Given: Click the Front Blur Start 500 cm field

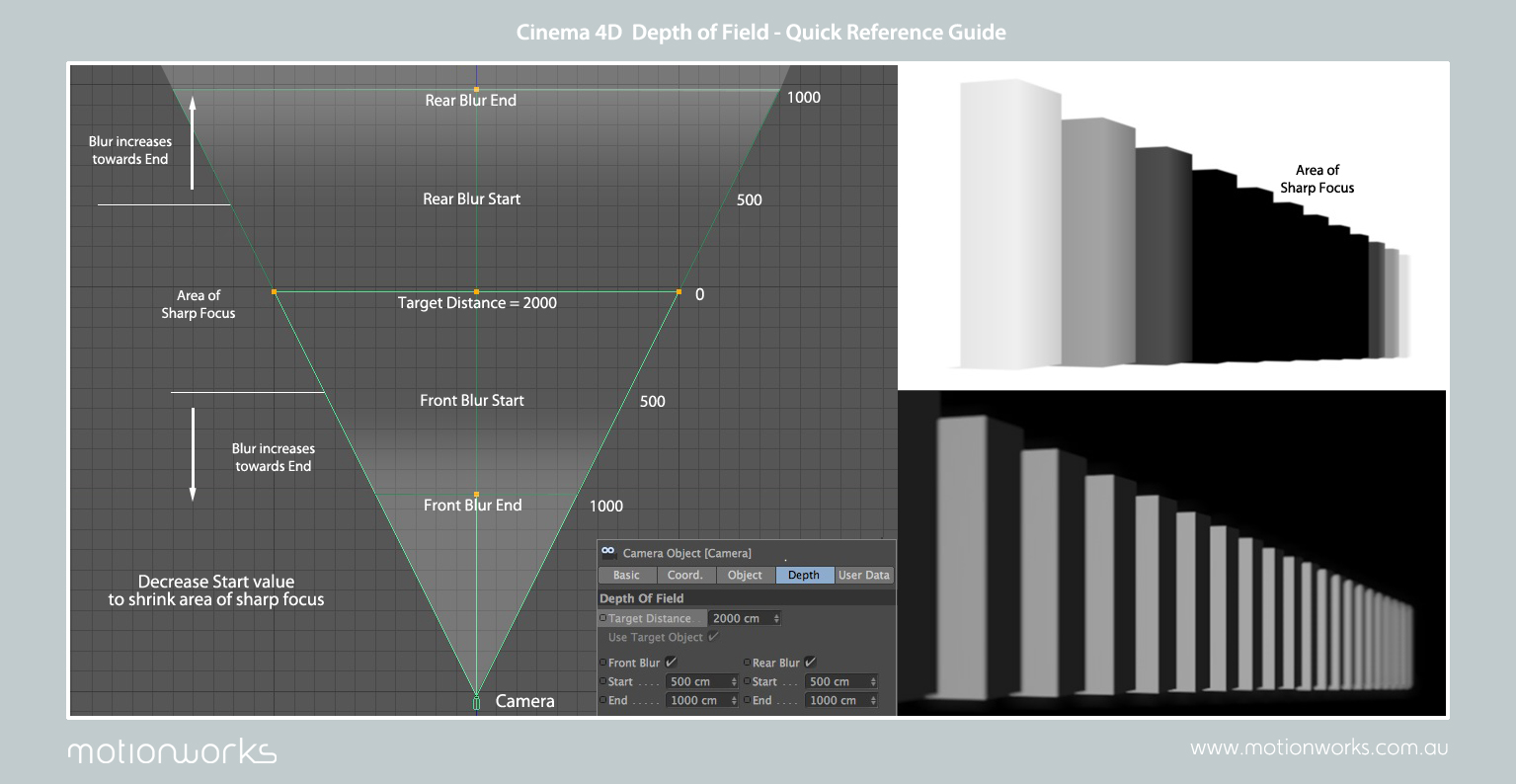Looking at the screenshot, I should 702,681.
